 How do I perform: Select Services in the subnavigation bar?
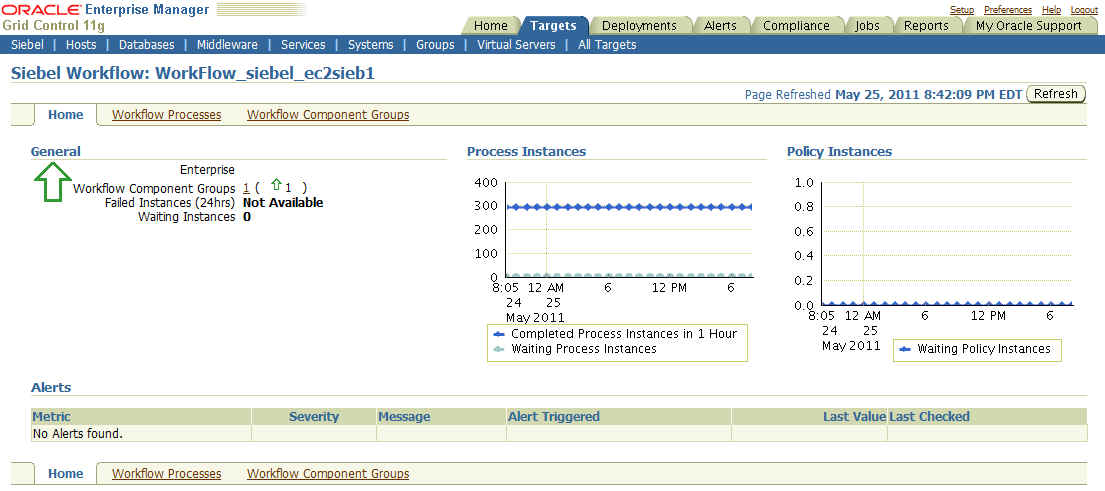303,44
